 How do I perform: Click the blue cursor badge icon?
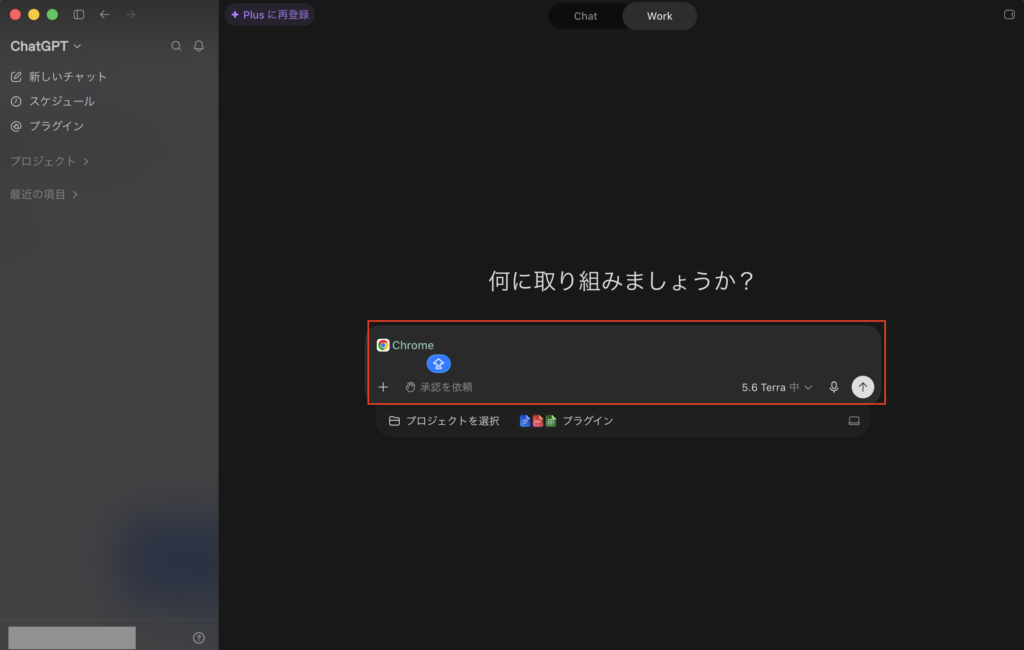pyautogui.click(x=438, y=364)
